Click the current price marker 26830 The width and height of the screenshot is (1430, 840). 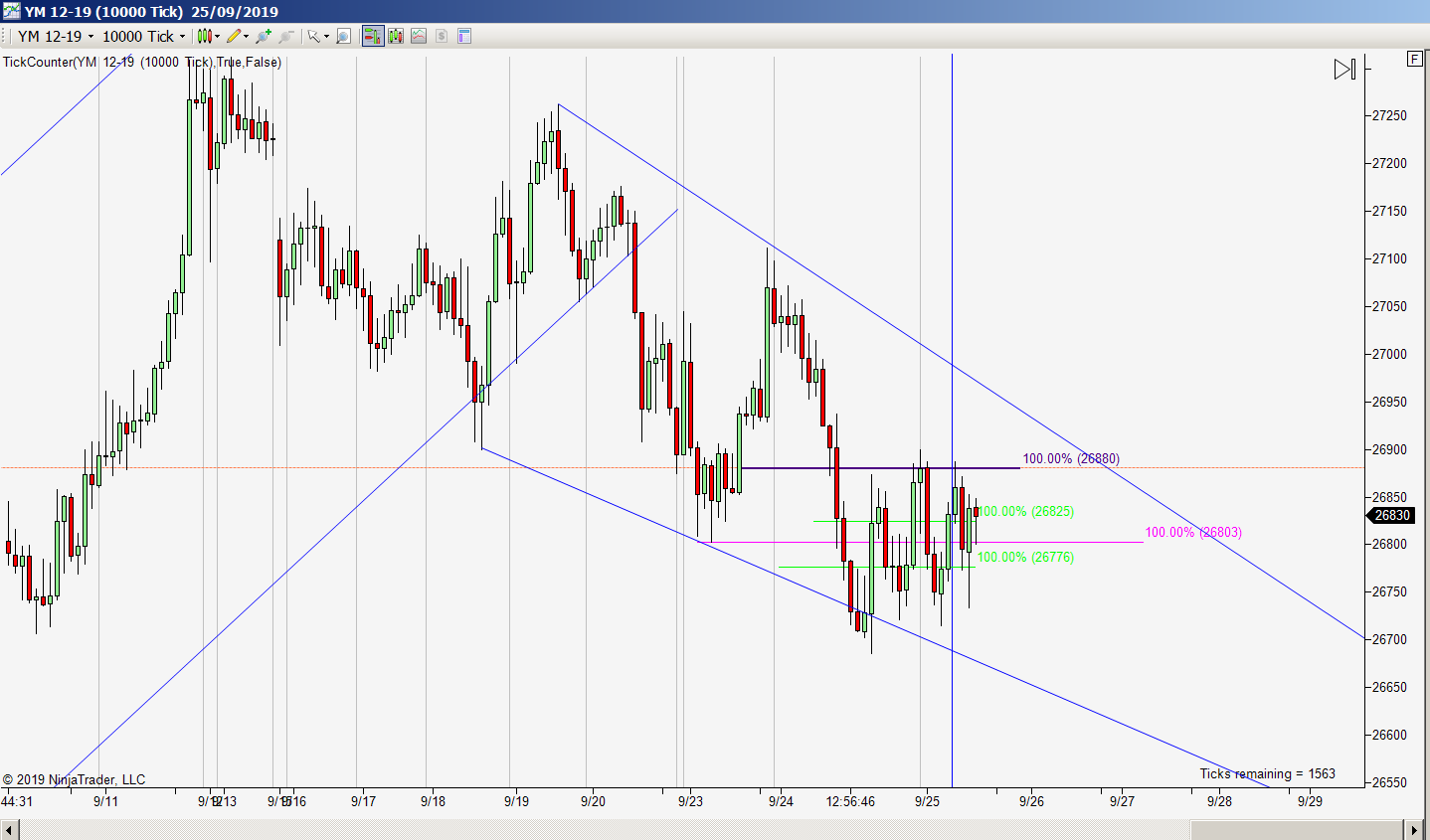(1389, 515)
